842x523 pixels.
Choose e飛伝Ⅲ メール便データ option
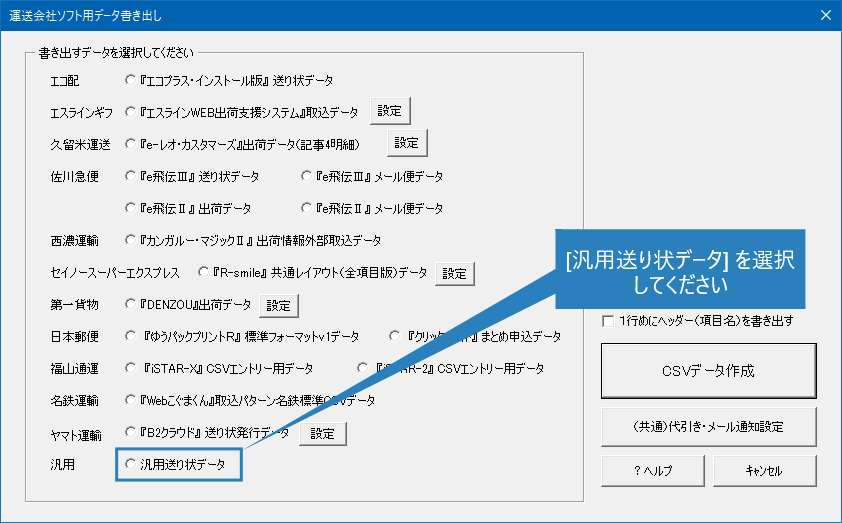[306, 176]
